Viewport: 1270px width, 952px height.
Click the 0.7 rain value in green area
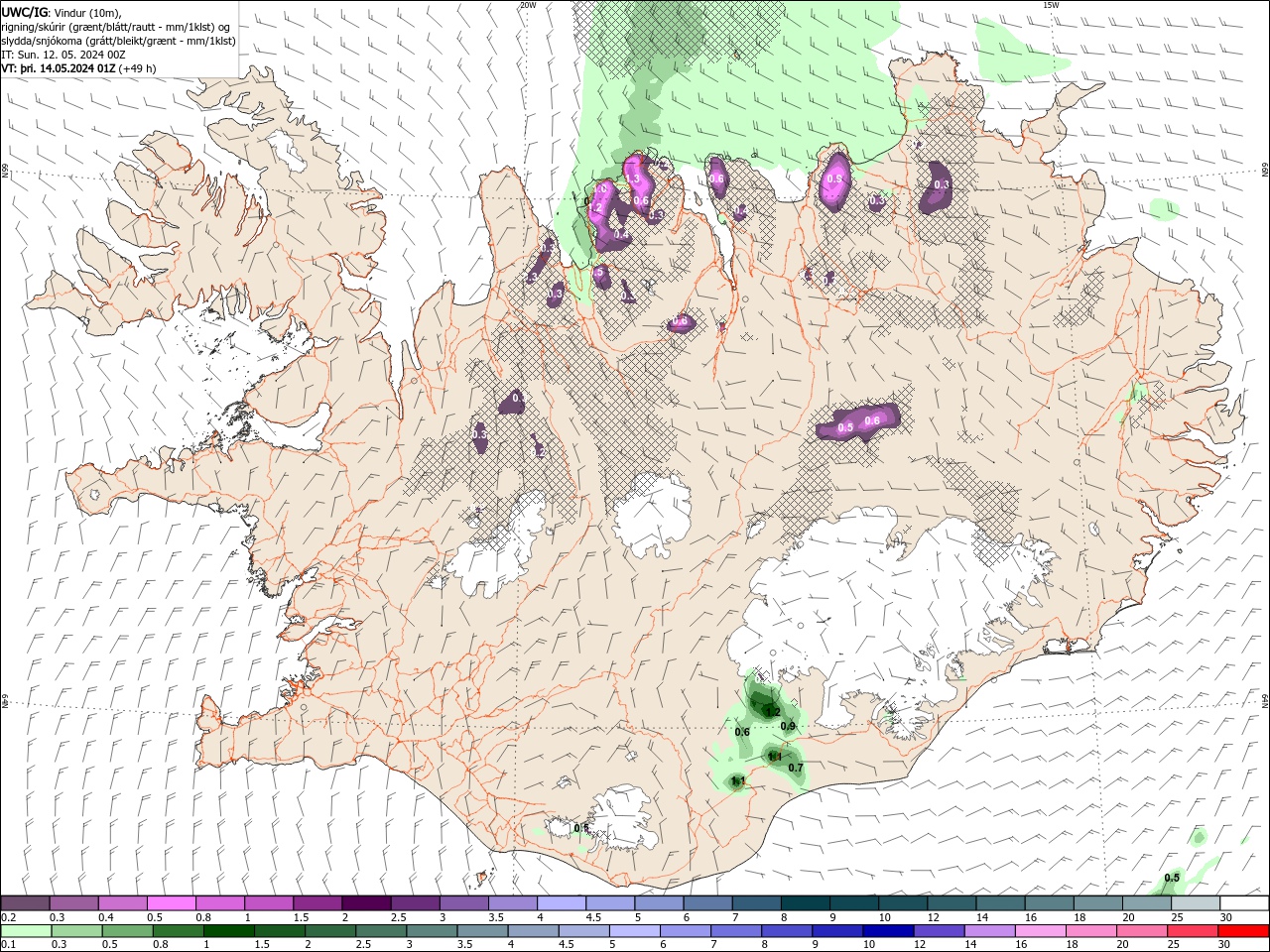[796, 768]
